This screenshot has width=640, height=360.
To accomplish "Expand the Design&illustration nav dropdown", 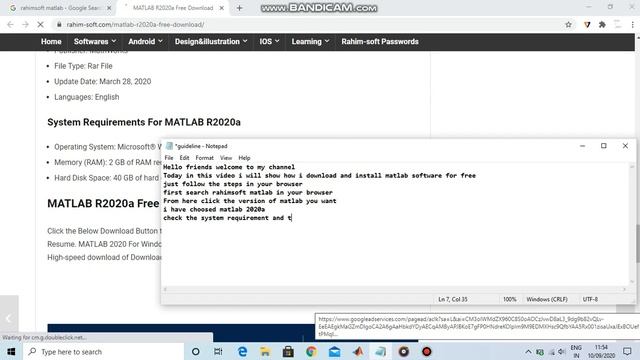I will point(211,42).
